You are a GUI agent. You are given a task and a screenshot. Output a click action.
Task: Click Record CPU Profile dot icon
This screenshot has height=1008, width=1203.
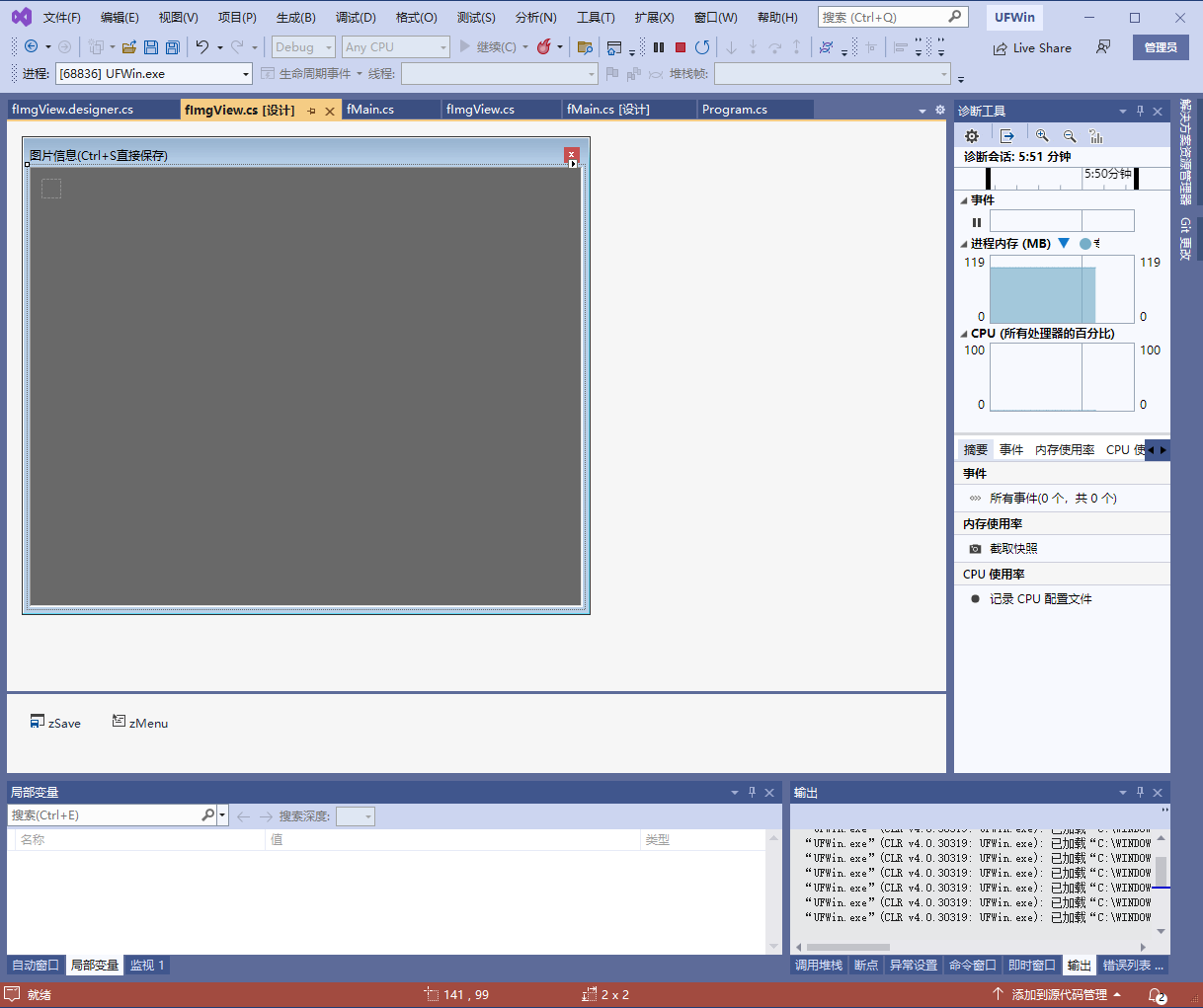point(975,599)
